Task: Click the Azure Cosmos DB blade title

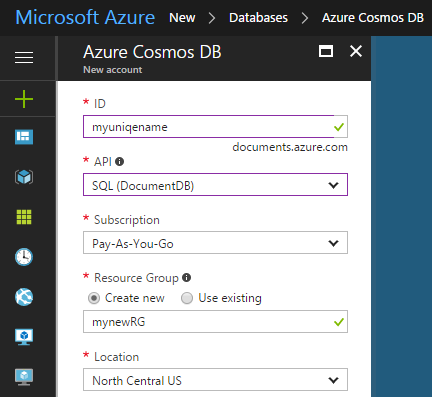Action: pos(152,52)
